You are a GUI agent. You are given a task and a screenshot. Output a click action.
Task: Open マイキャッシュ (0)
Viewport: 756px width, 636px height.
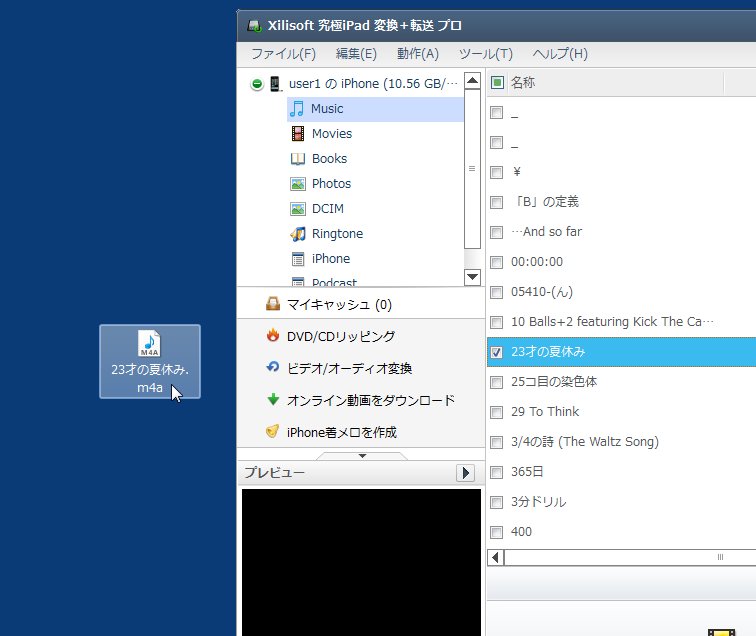[x=339, y=305]
